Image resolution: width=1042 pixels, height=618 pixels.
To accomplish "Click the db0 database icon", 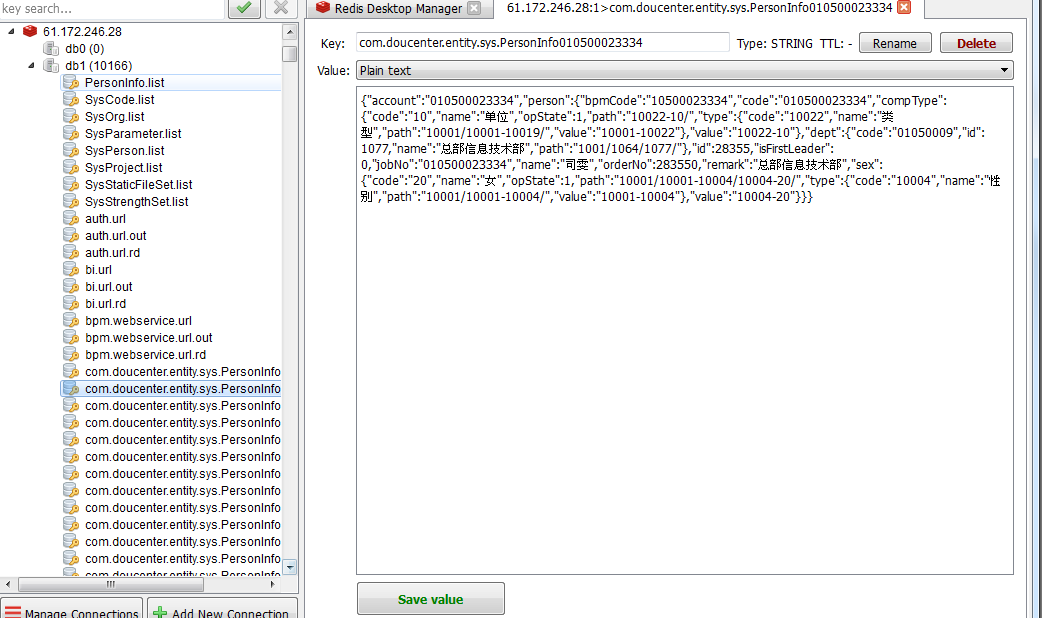I will [51, 49].
